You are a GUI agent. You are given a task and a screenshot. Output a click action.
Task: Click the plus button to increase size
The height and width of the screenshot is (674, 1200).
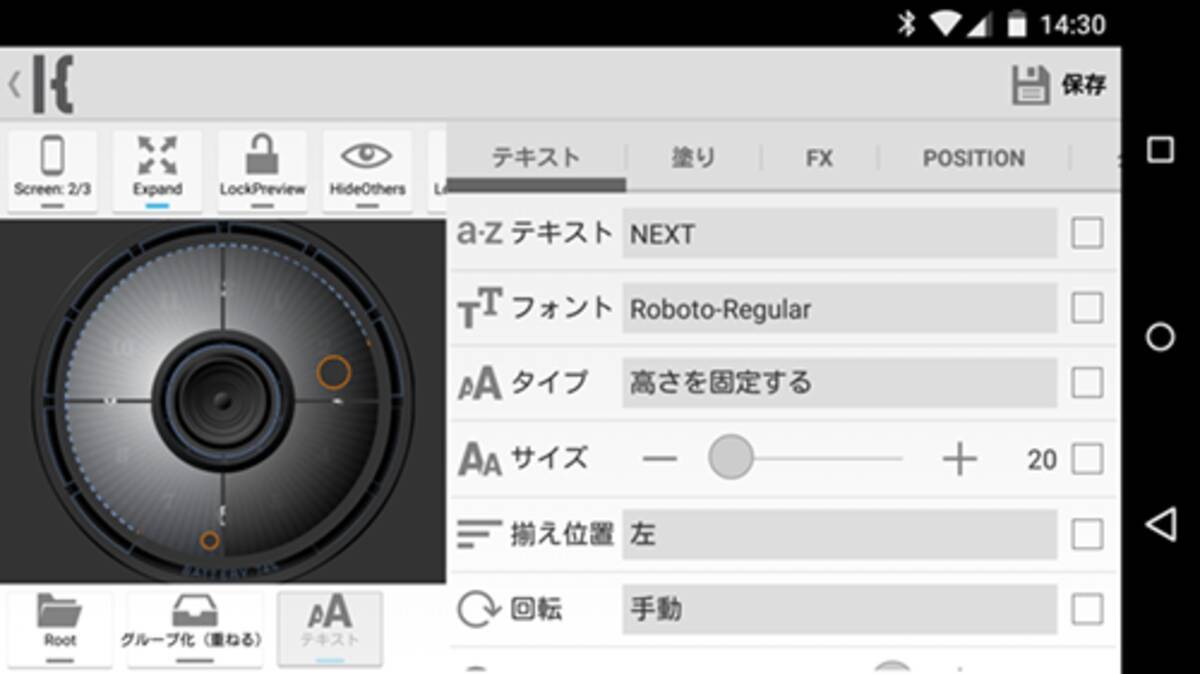click(958, 459)
